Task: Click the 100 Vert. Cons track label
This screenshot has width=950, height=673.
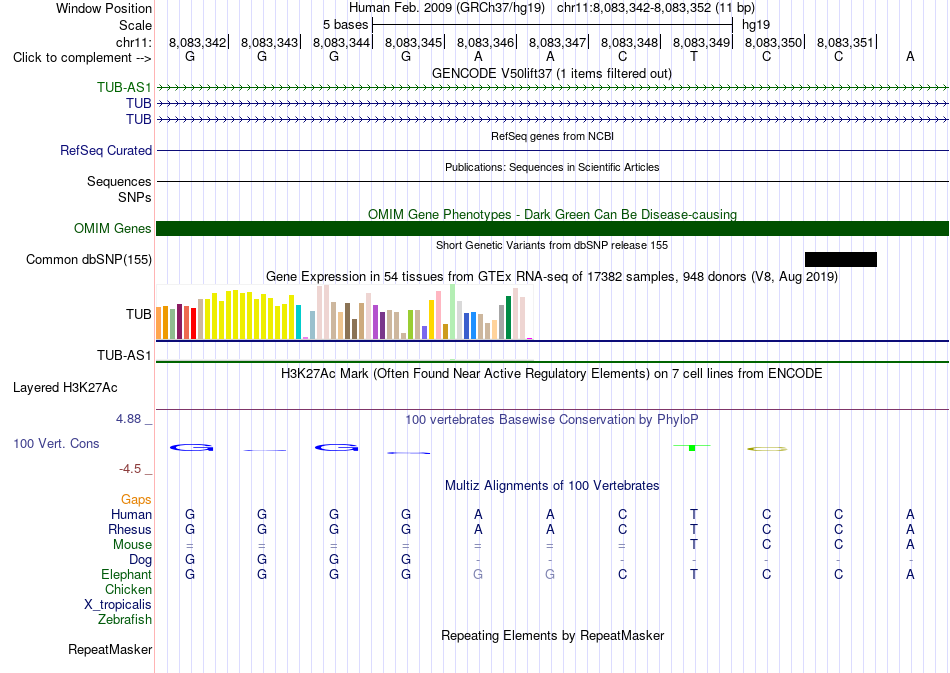Action: click(x=56, y=443)
